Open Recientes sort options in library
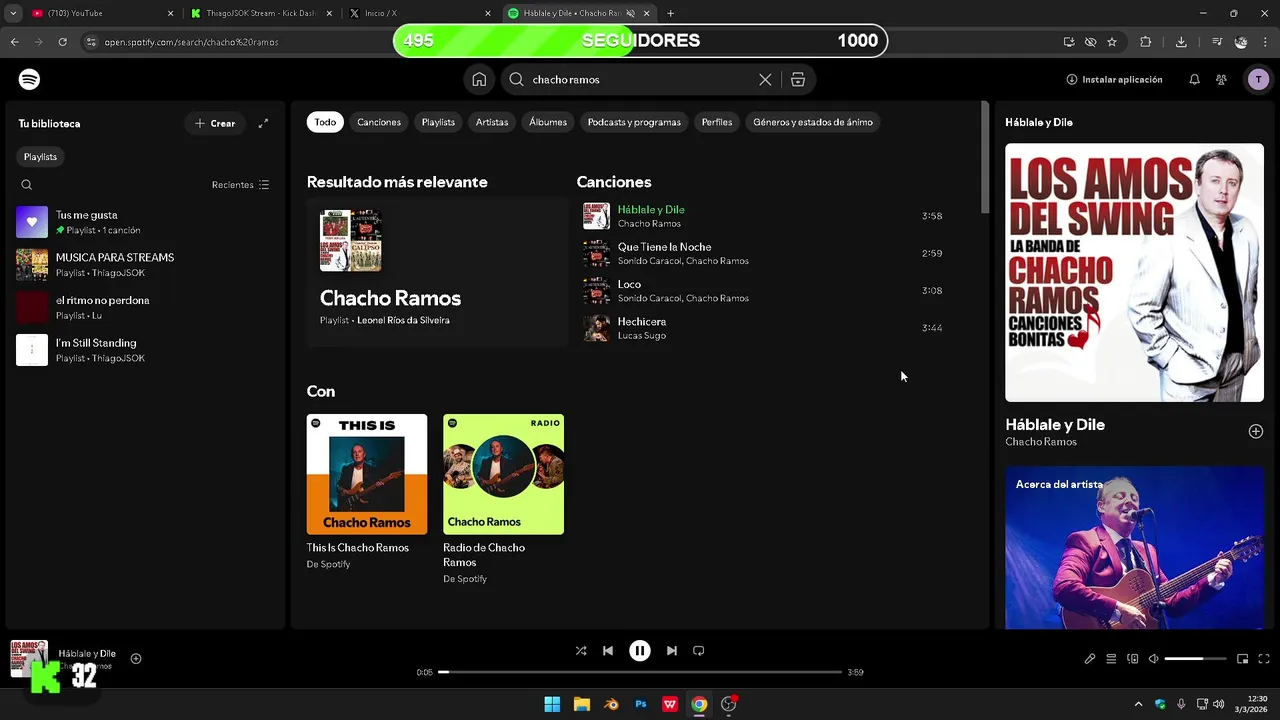The height and width of the screenshot is (720, 1280). tap(240, 185)
